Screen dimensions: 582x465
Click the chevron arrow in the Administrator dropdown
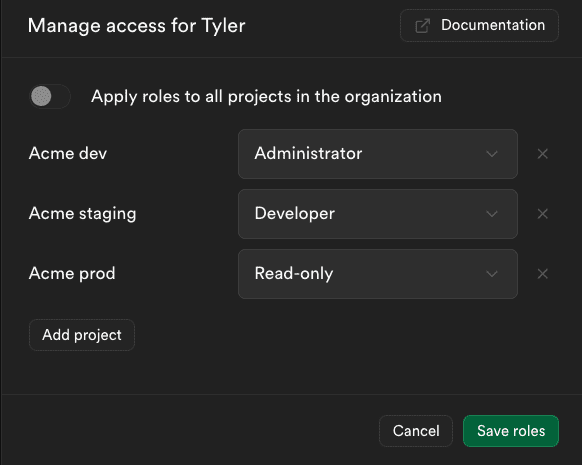492,154
